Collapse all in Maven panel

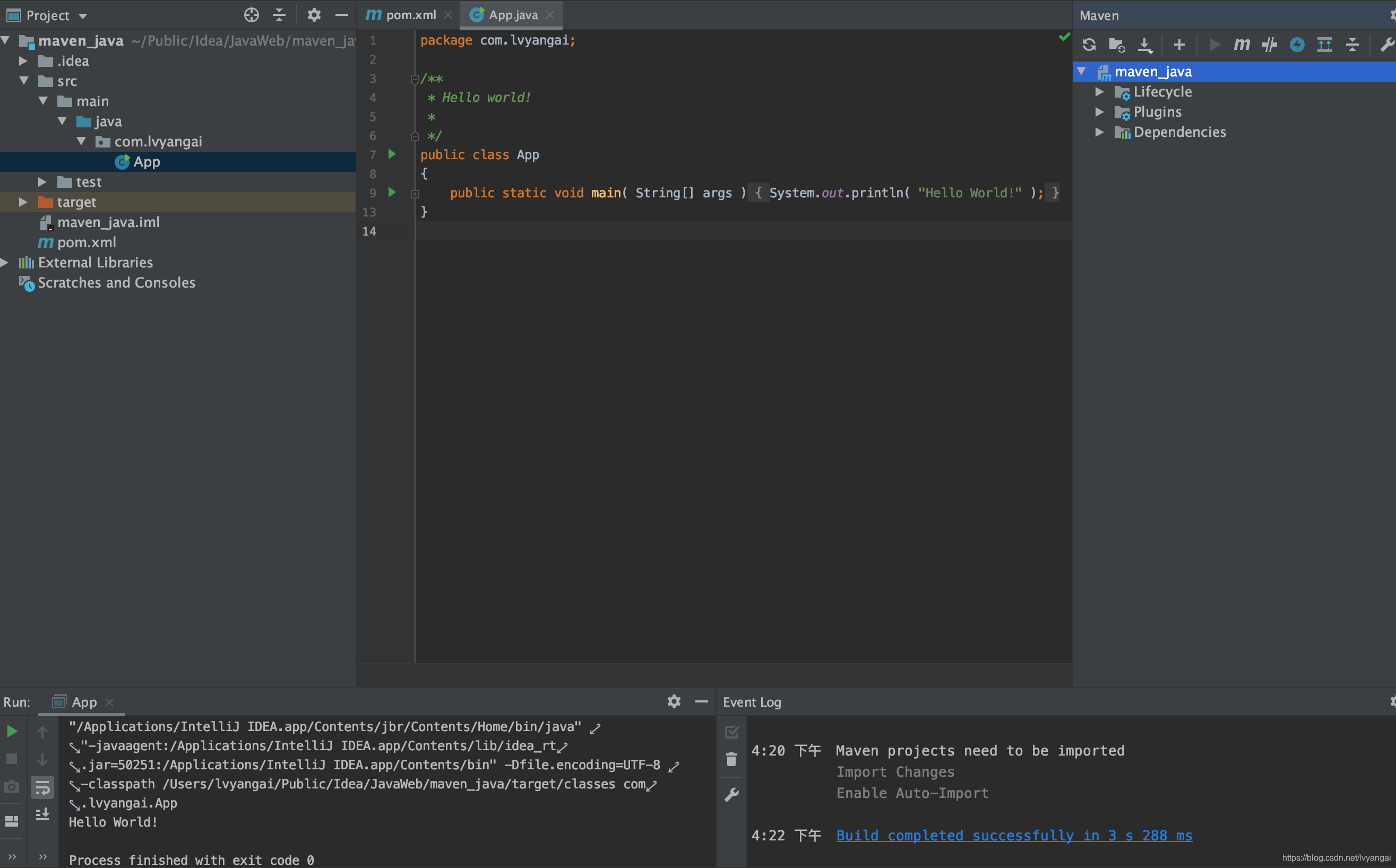pyautogui.click(x=1352, y=45)
